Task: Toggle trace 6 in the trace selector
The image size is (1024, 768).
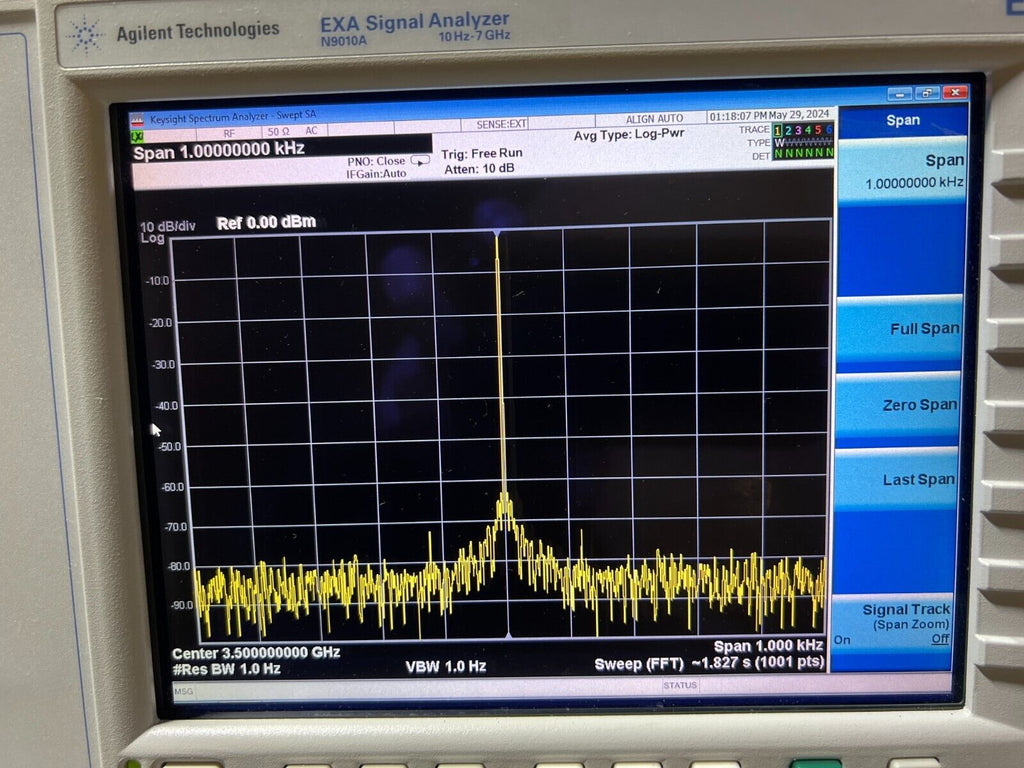Action: [x=829, y=129]
